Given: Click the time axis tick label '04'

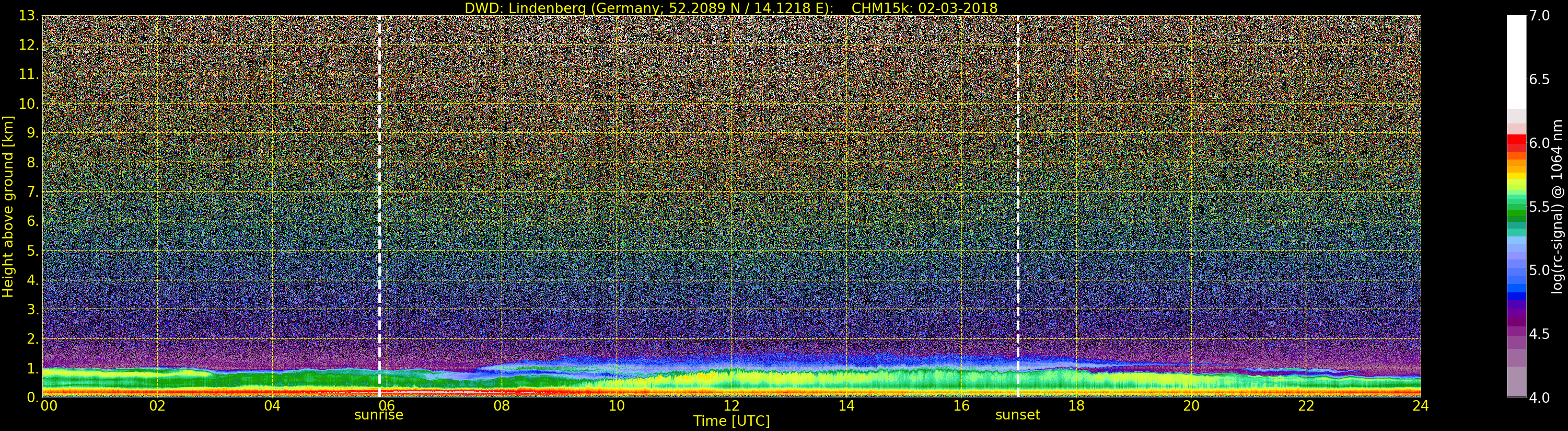Looking at the screenshot, I should (x=272, y=406).
